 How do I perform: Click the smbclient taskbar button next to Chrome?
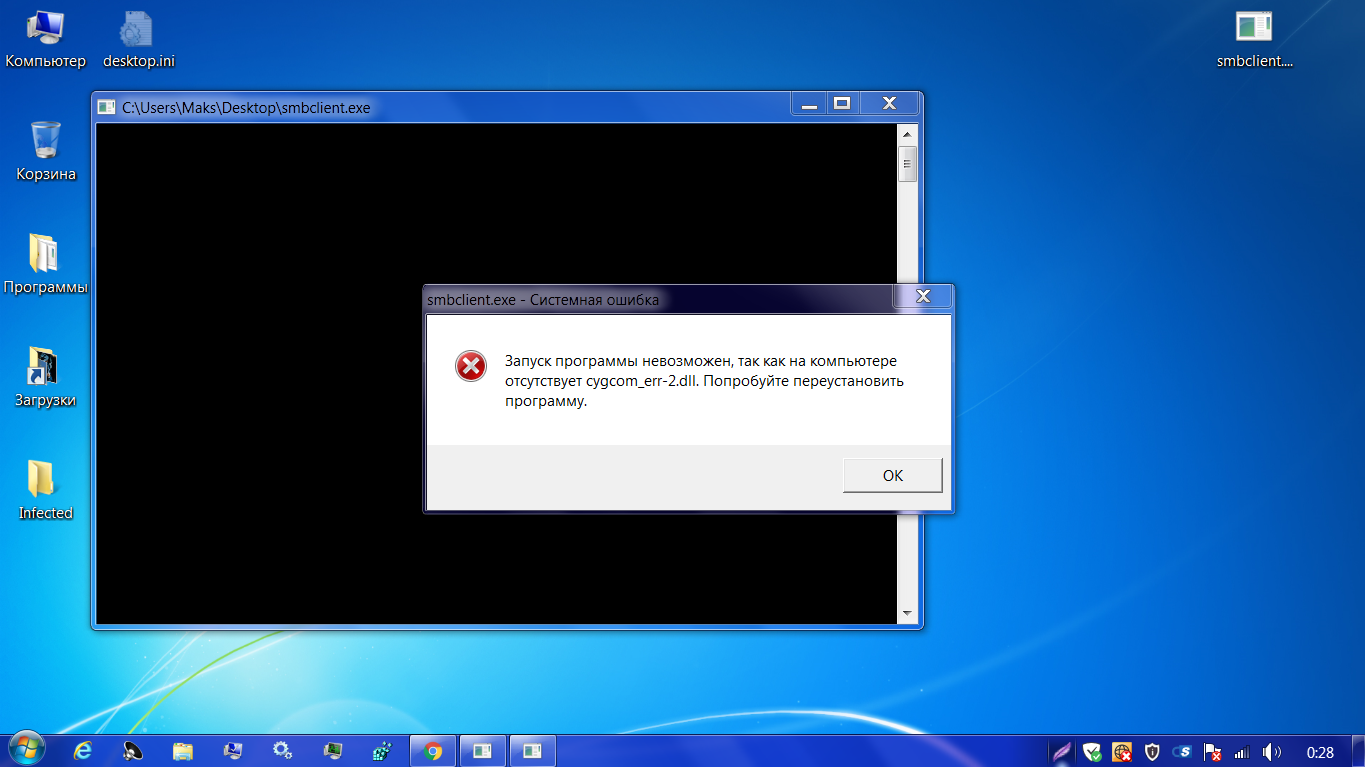[483, 751]
